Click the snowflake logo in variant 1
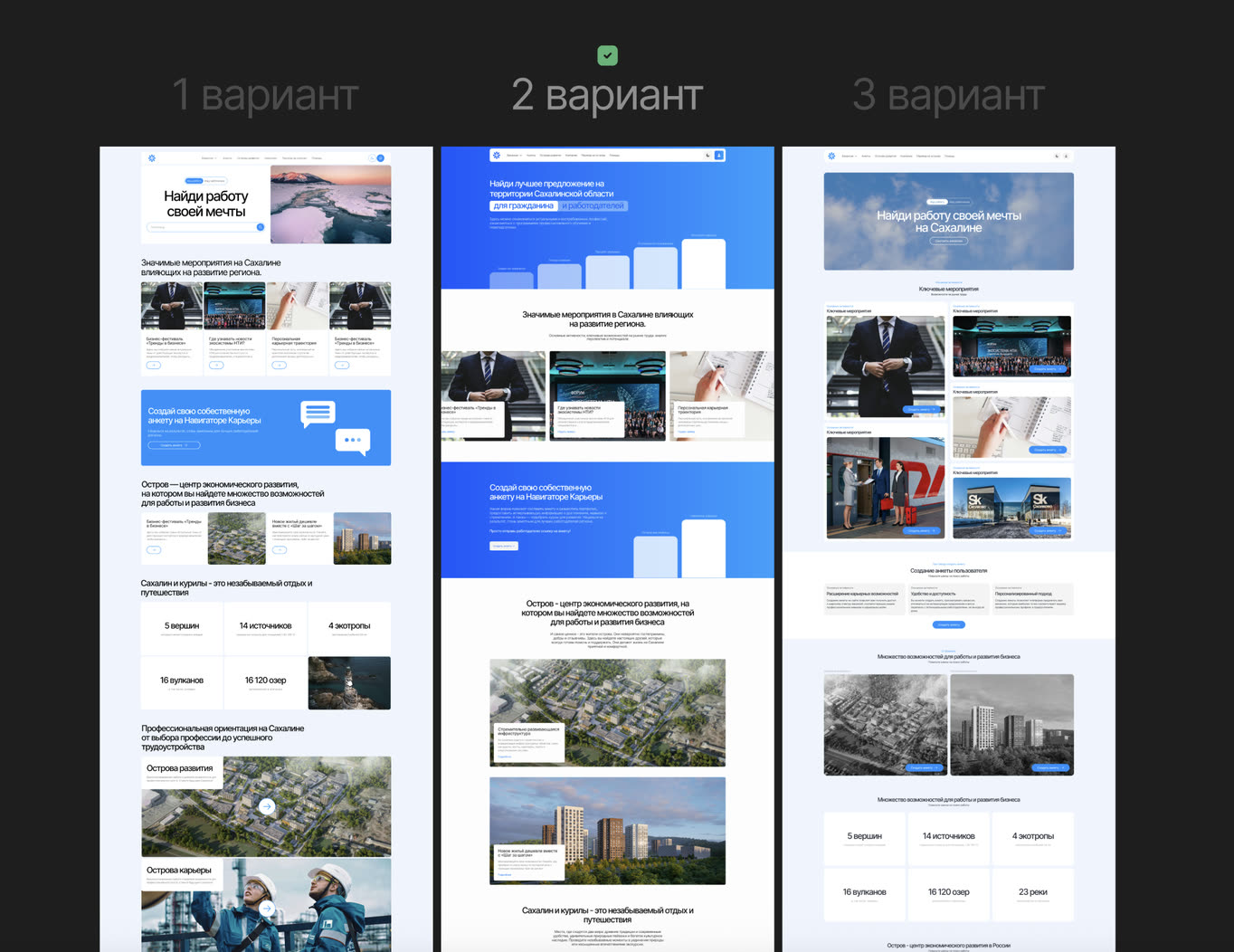Viewport: 1234px width, 952px height. 152,157
